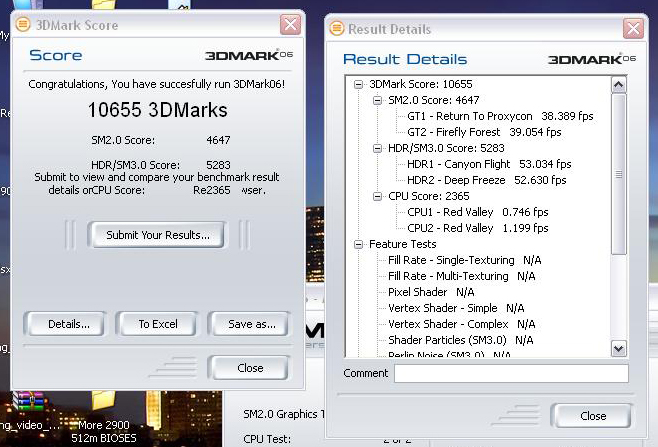This screenshot has width=658, height=447.
Task: Click the Result Details window title icon
Action: tap(337, 29)
